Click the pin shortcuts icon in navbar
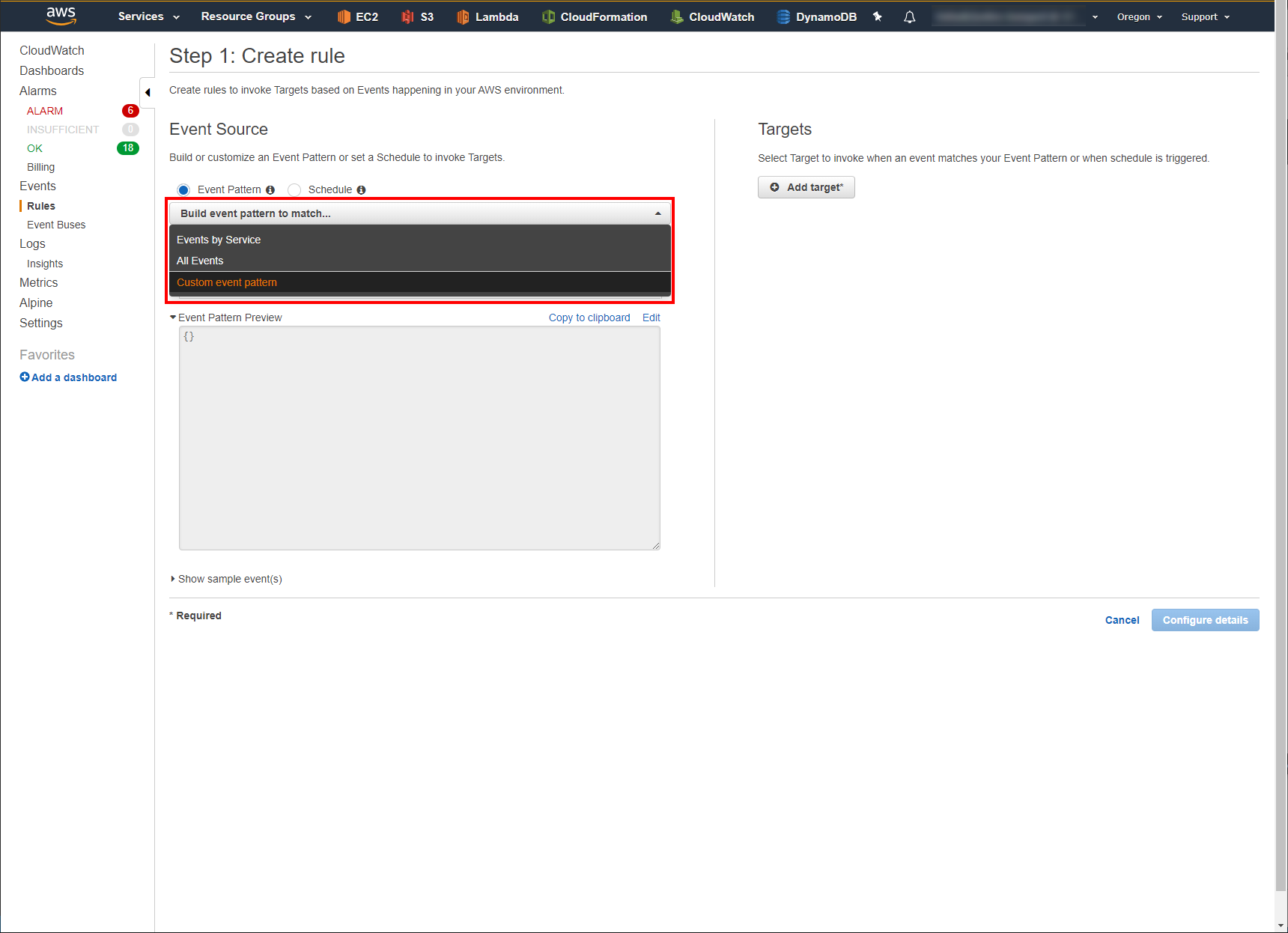1288x933 pixels. click(877, 16)
